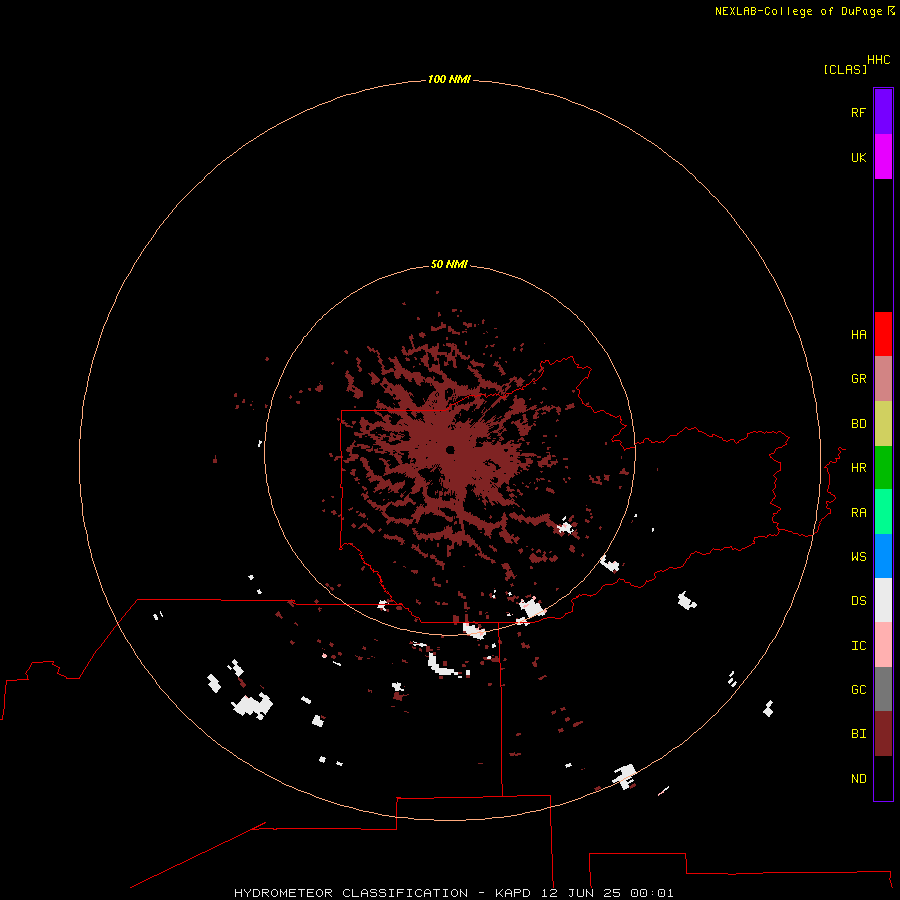Select the BD yellow legend block

point(883,424)
